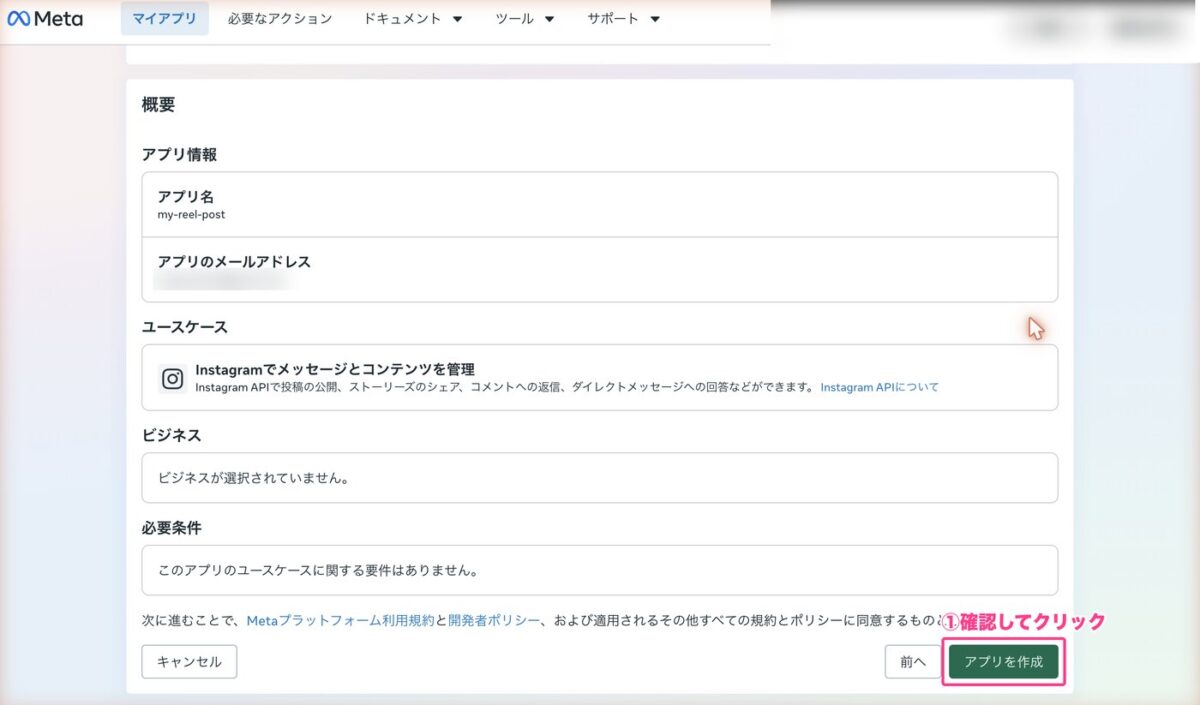
Task: Open the 開発者ポリシー link
Action: 494,621
